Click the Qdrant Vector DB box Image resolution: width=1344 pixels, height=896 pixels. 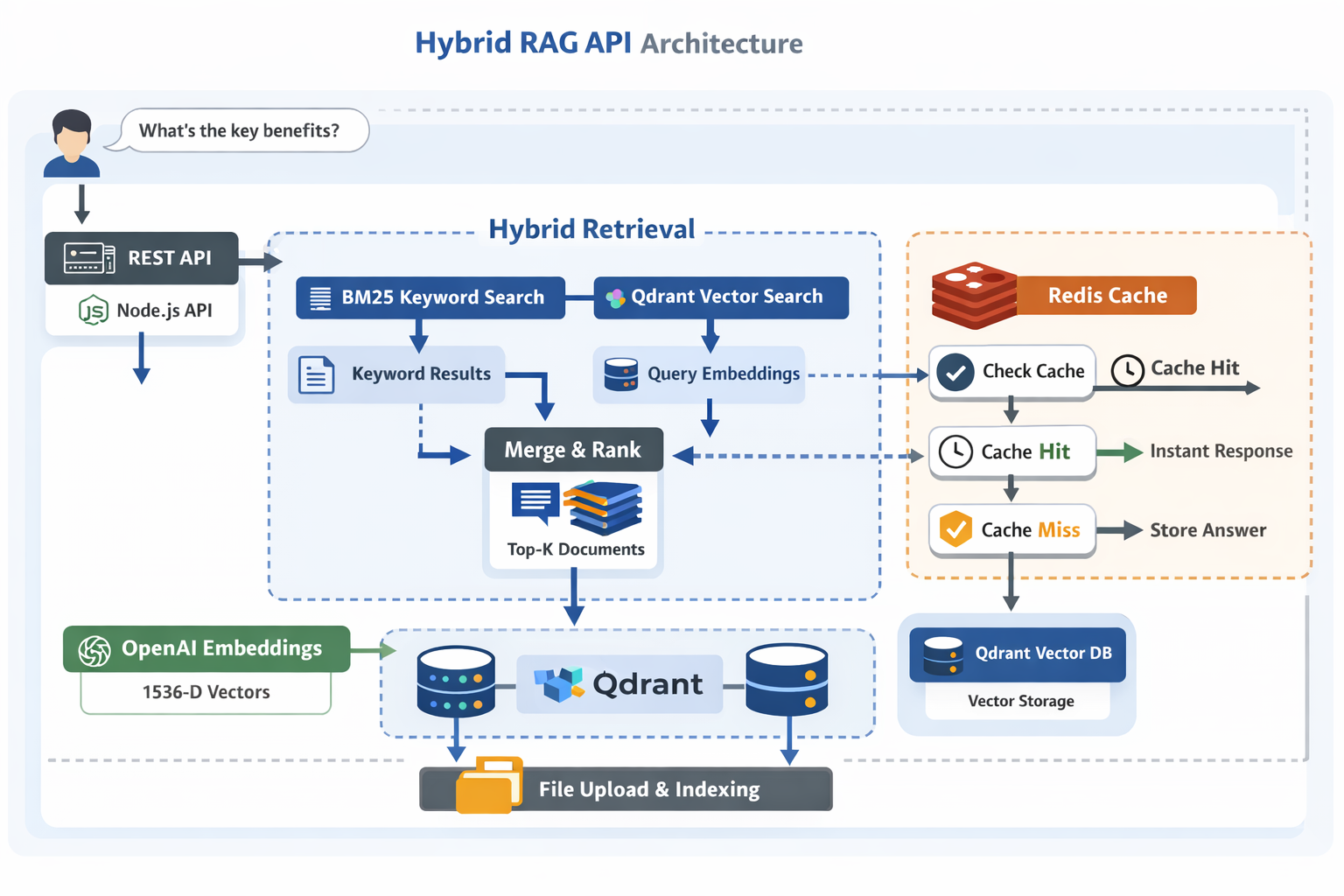tap(1018, 654)
